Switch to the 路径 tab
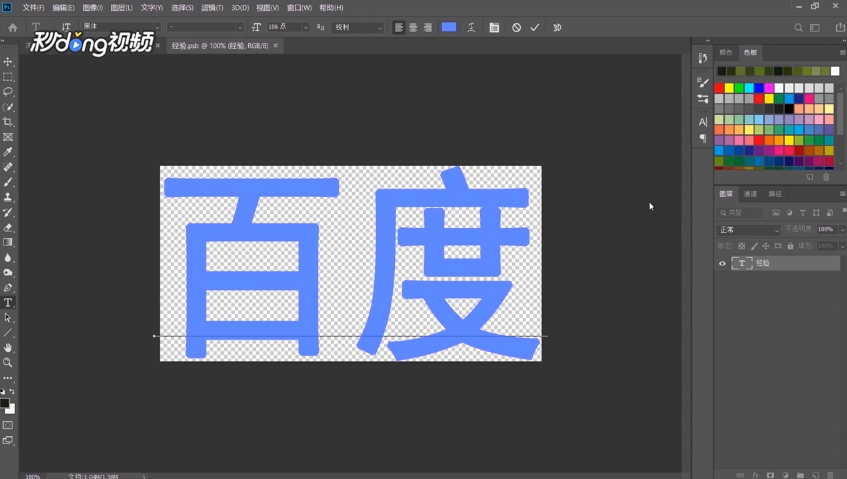 pyautogui.click(x=775, y=194)
